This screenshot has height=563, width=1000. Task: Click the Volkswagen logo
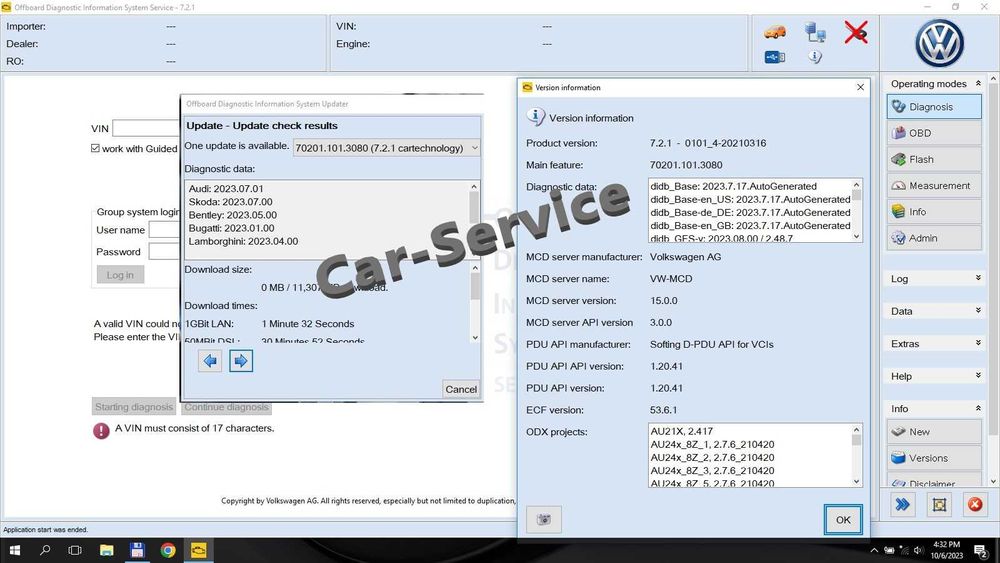pyautogui.click(x=939, y=43)
